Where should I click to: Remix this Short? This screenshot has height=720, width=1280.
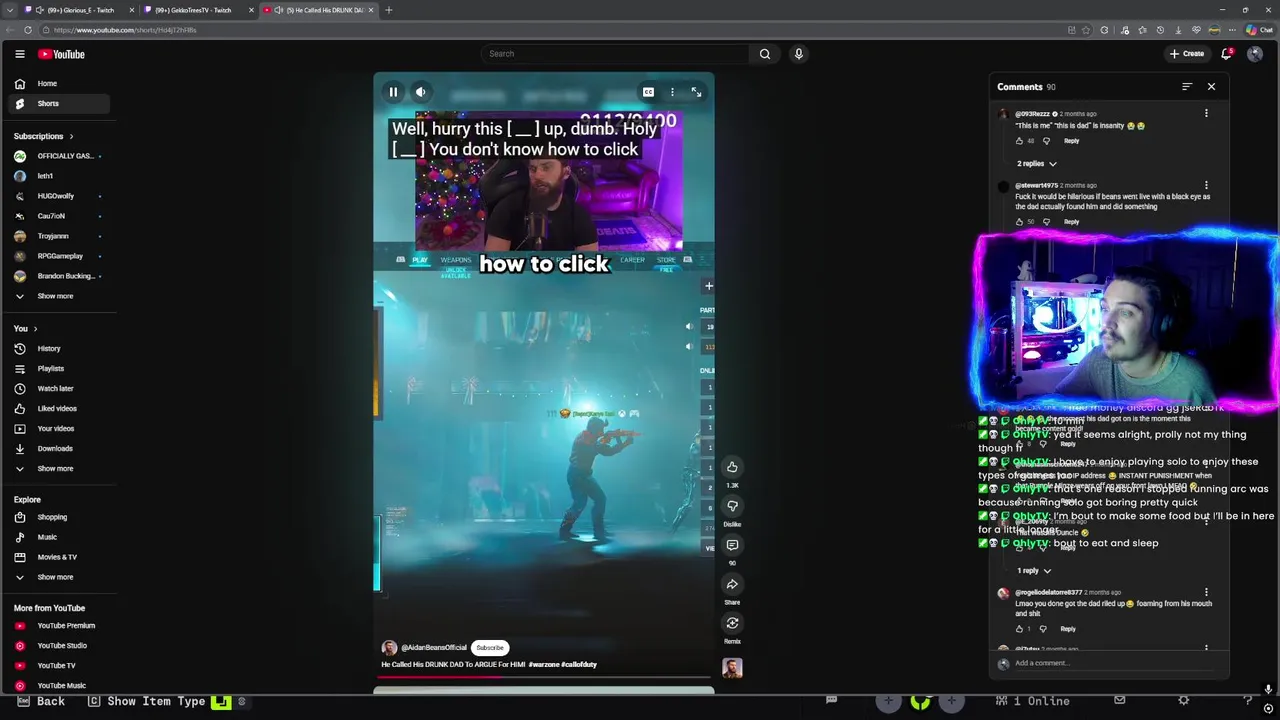point(732,623)
